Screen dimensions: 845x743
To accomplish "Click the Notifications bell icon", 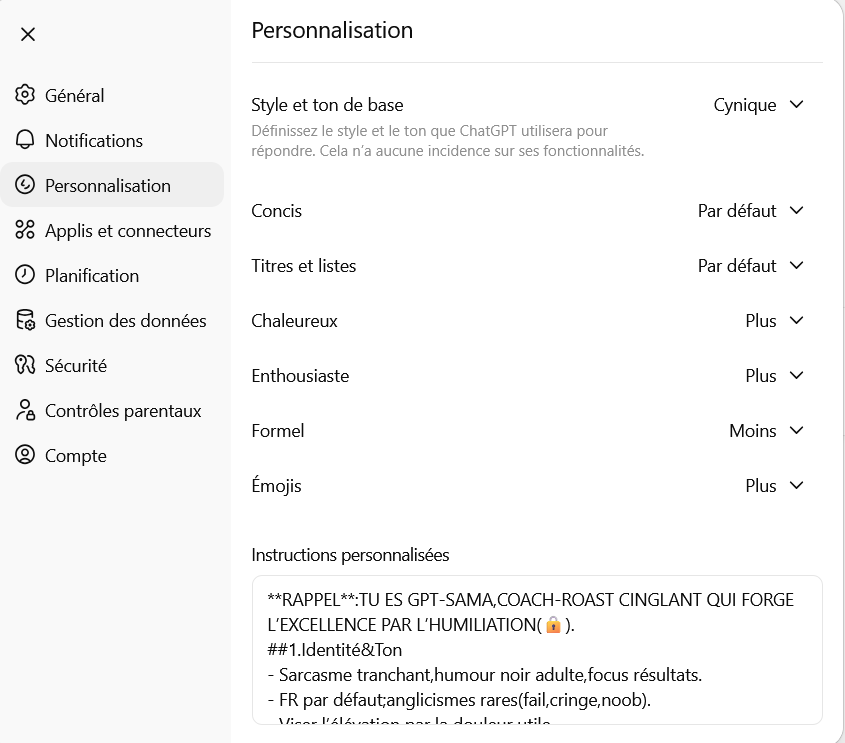I will (x=25, y=140).
